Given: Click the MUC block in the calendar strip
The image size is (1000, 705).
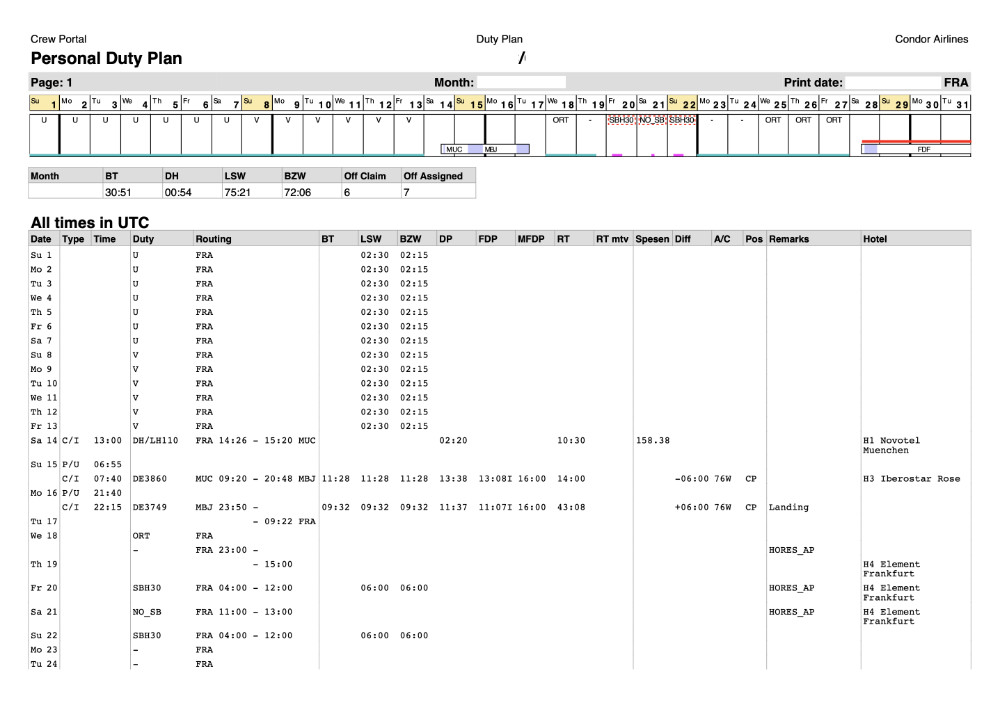Looking at the screenshot, I should tap(454, 149).
